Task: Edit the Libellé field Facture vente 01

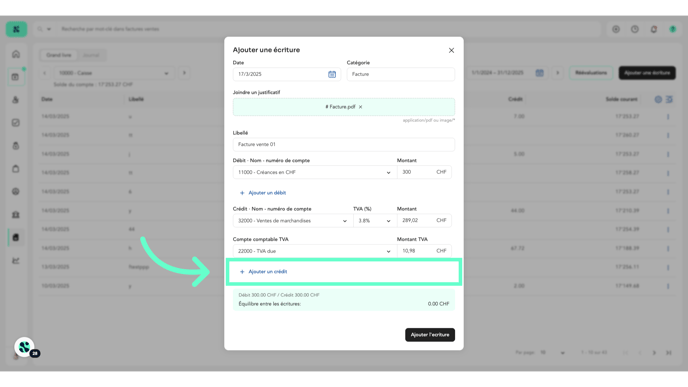Action: pyautogui.click(x=344, y=144)
